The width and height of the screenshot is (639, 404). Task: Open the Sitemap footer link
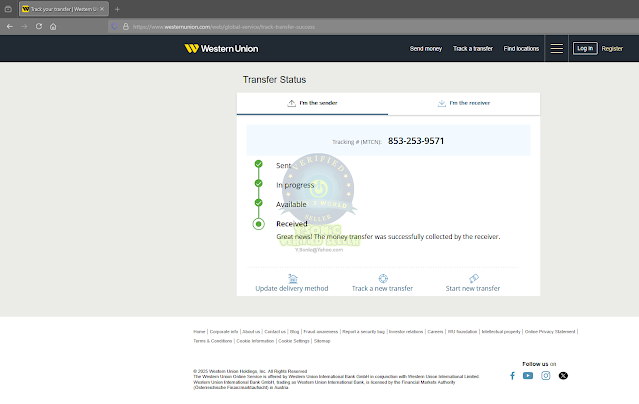pos(322,341)
